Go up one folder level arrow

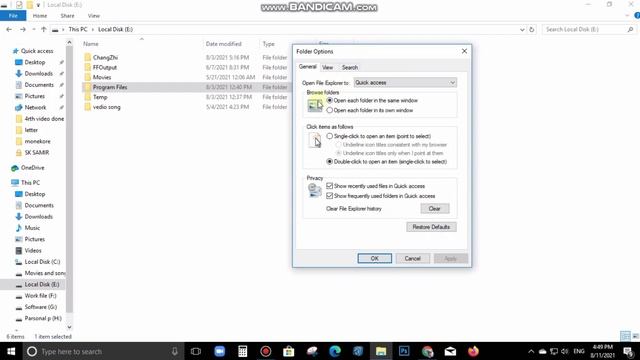coord(44,29)
